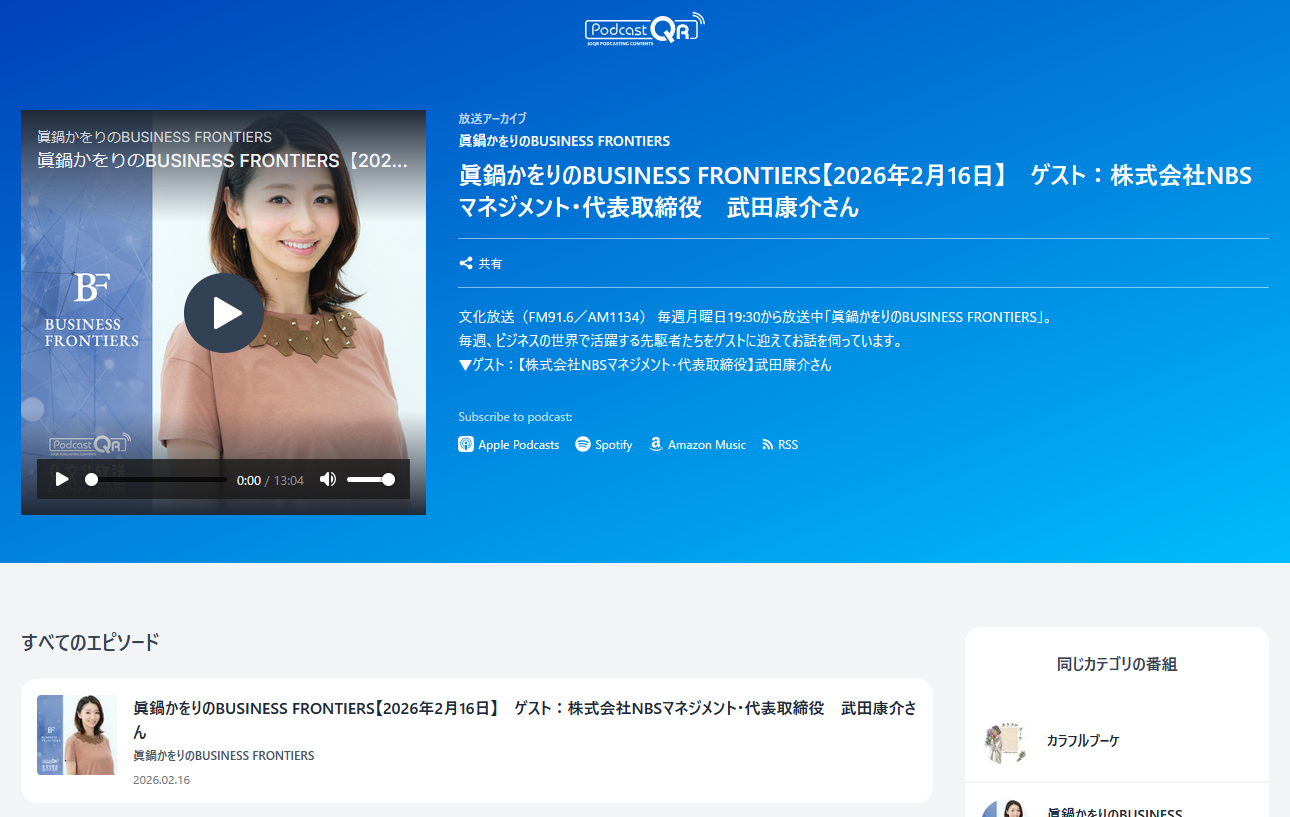Open the カラフルブーケ program in sidebar

[1083, 741]
